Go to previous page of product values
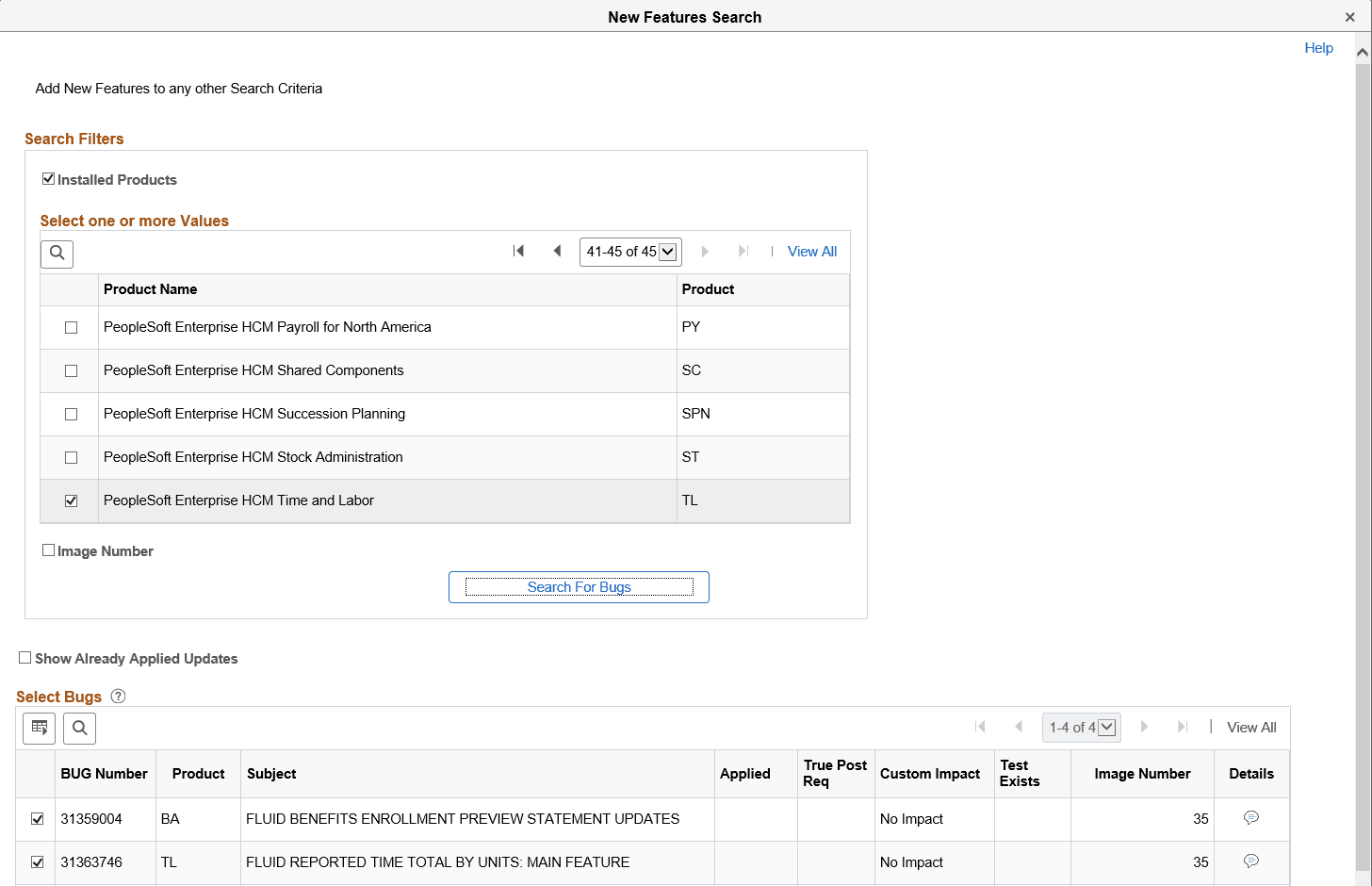The width and height of the screenshot is (1372, 886). click(557, 251)
